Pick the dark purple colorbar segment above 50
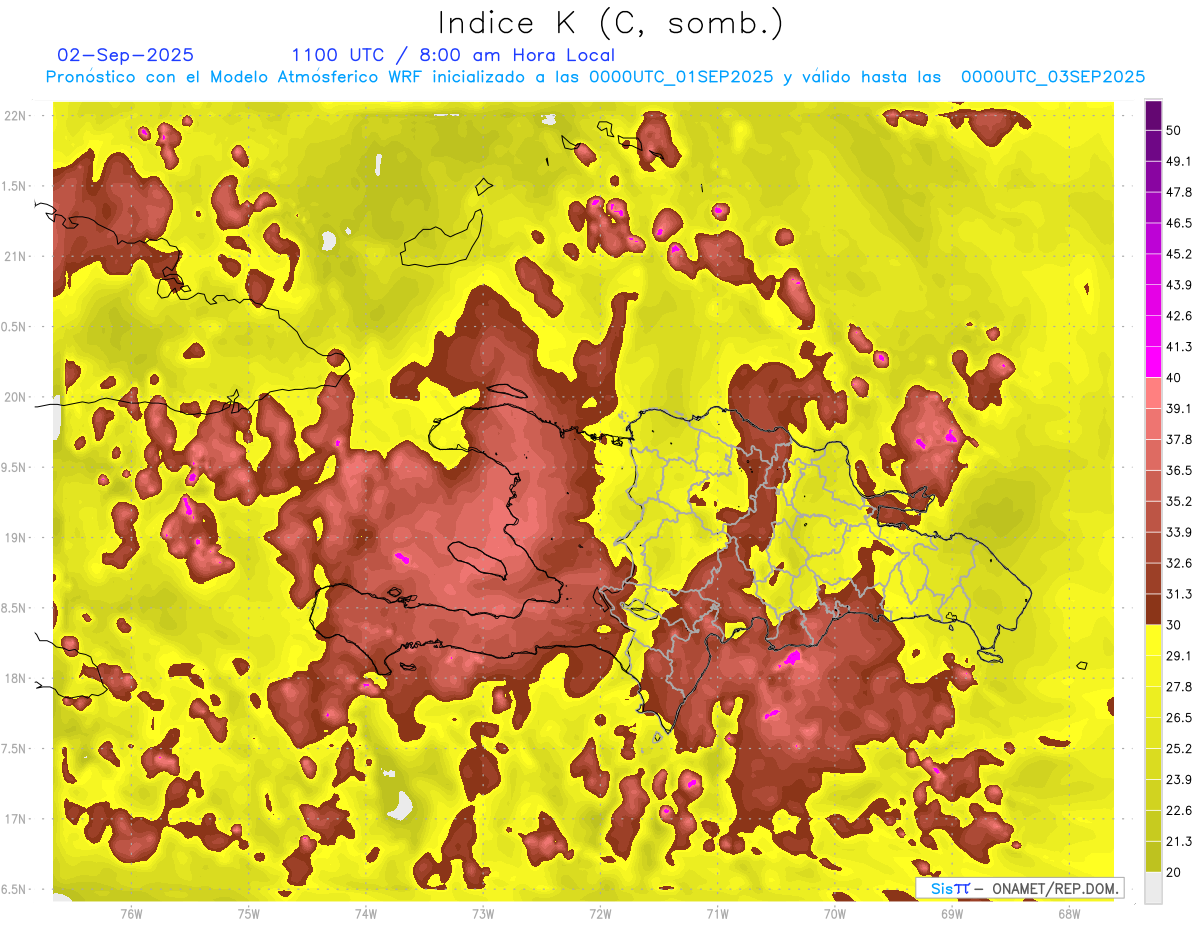The height and width of the screenshot is (927, 1200). [x=1153, y=115]
